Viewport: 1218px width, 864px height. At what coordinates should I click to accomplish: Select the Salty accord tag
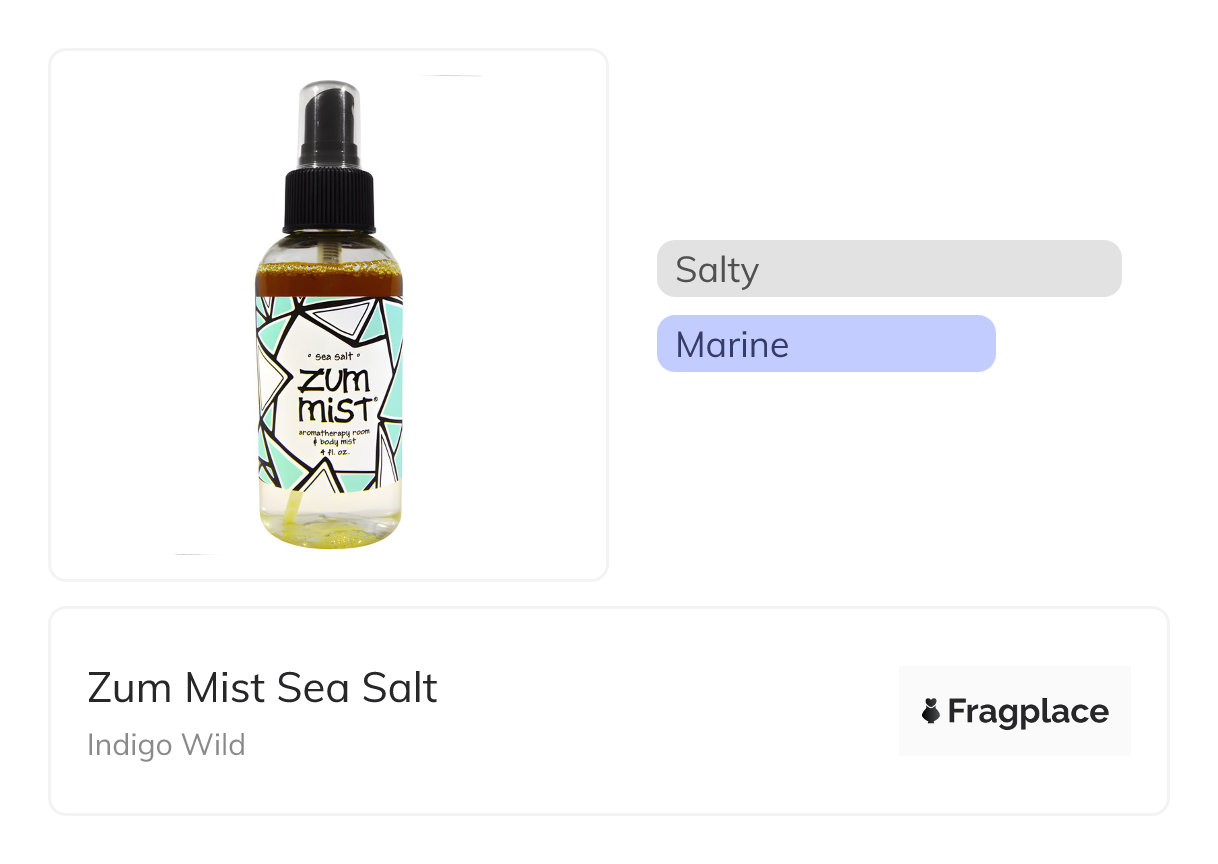point(717,270)
